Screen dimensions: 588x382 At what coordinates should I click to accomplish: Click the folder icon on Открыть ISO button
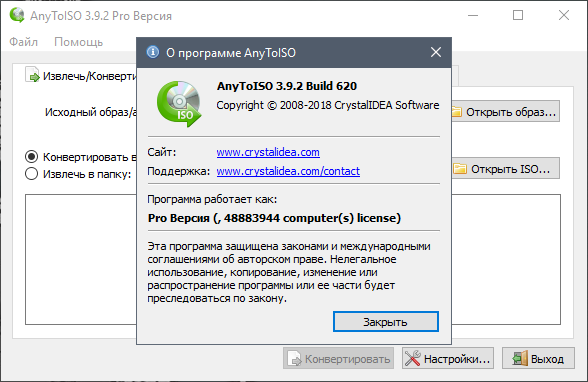[460, 169]
